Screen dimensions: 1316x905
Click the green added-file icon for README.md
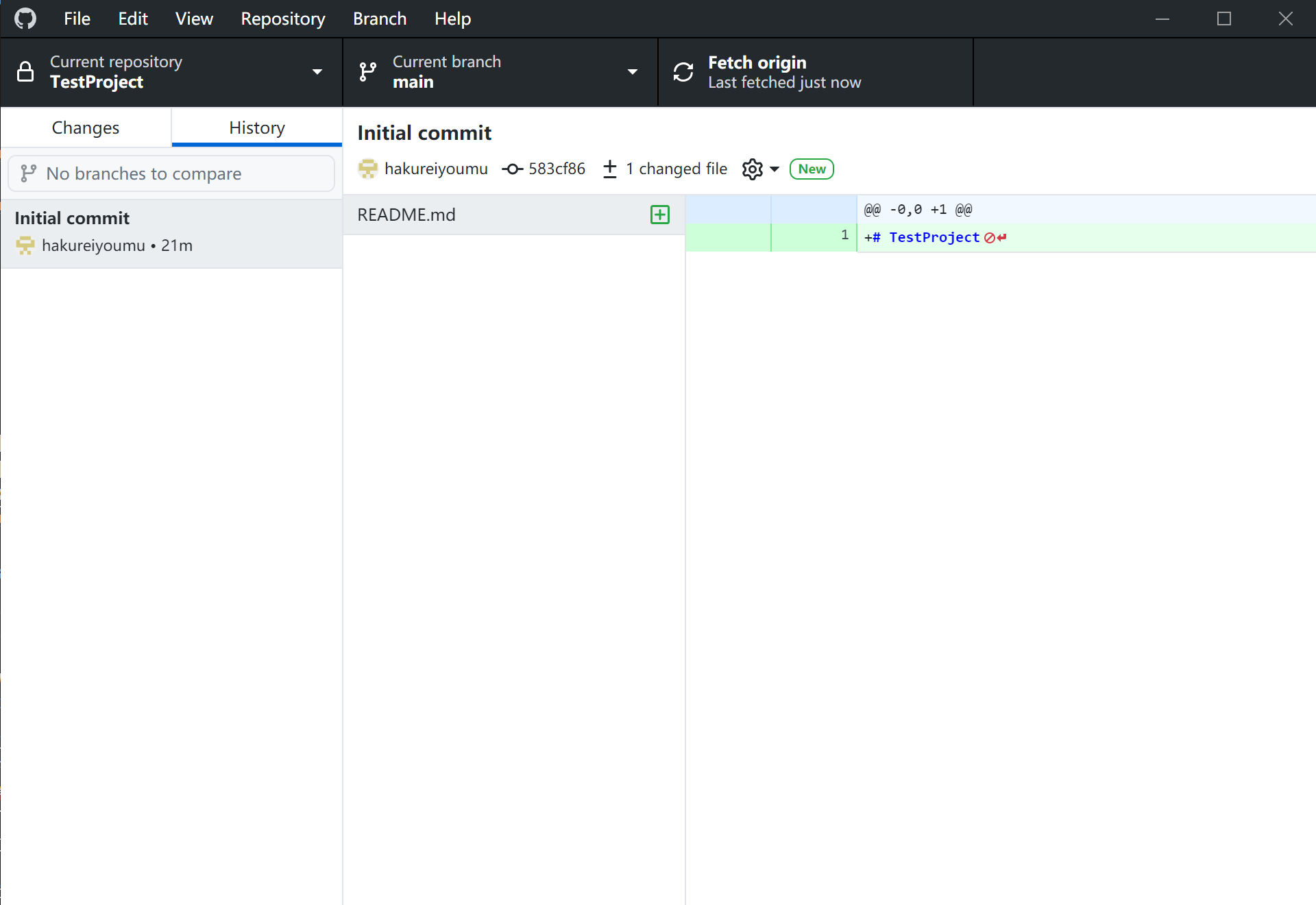pos(659,215)
